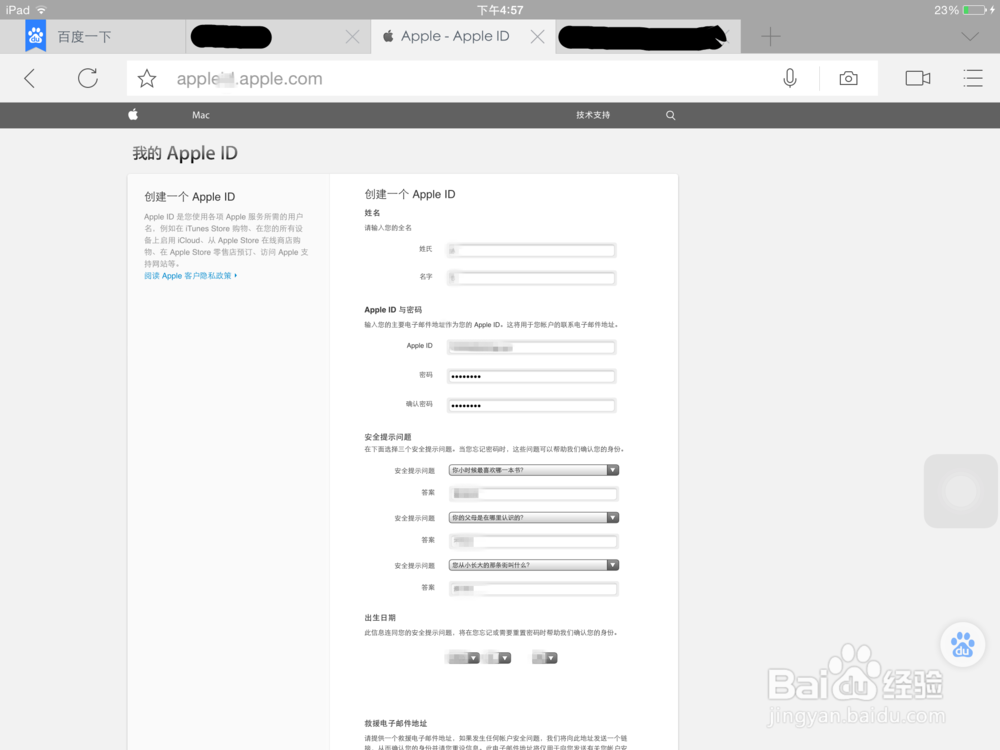The height and width of the screenshot is (750, 1000).
Task: Click the 确认密码 confirm password field
Action: (x=531, y=406)
